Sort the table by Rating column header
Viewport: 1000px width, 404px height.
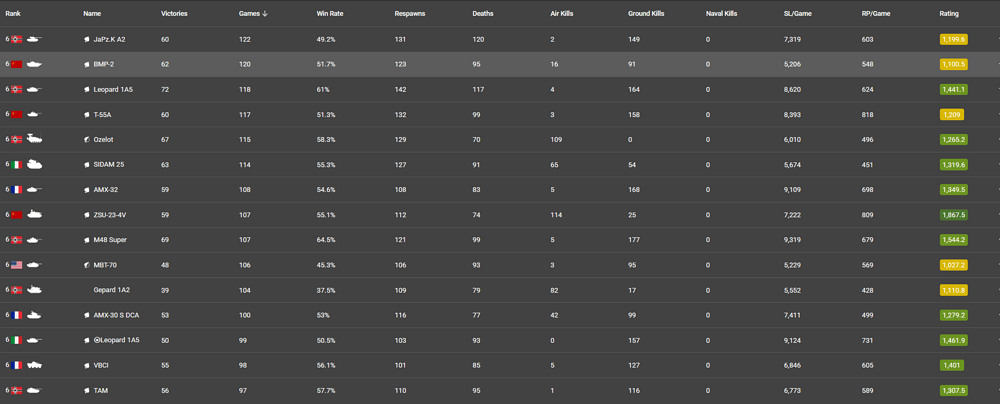(x=949, y=14)
